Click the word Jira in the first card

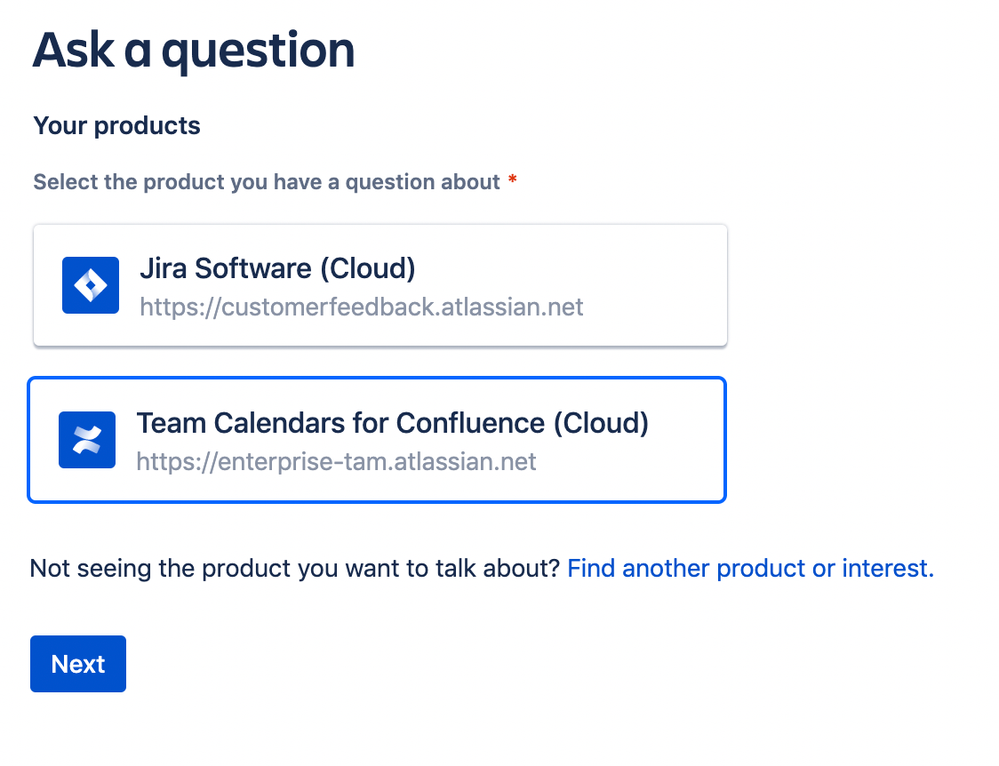pos(162,268)
